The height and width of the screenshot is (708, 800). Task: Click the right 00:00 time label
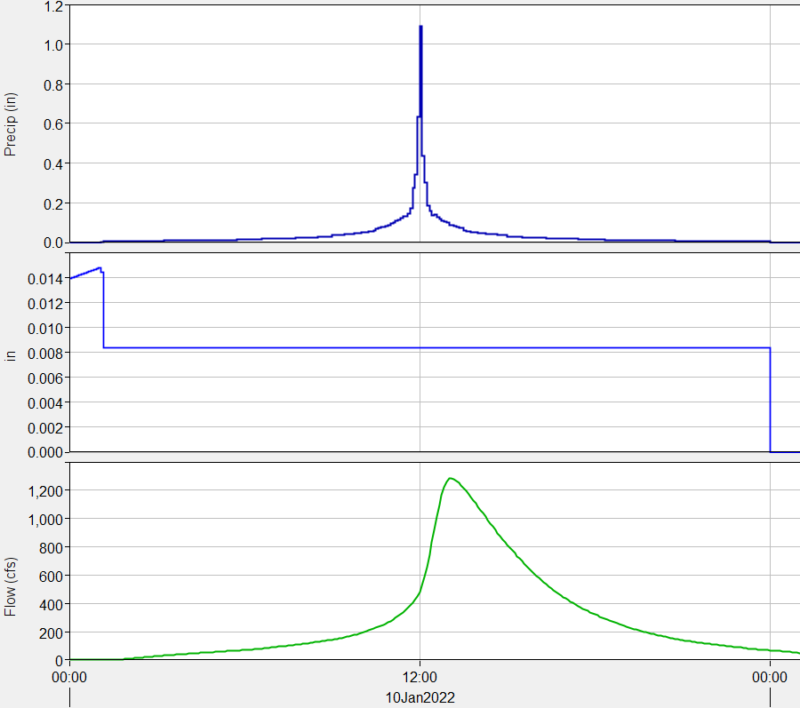769,675
